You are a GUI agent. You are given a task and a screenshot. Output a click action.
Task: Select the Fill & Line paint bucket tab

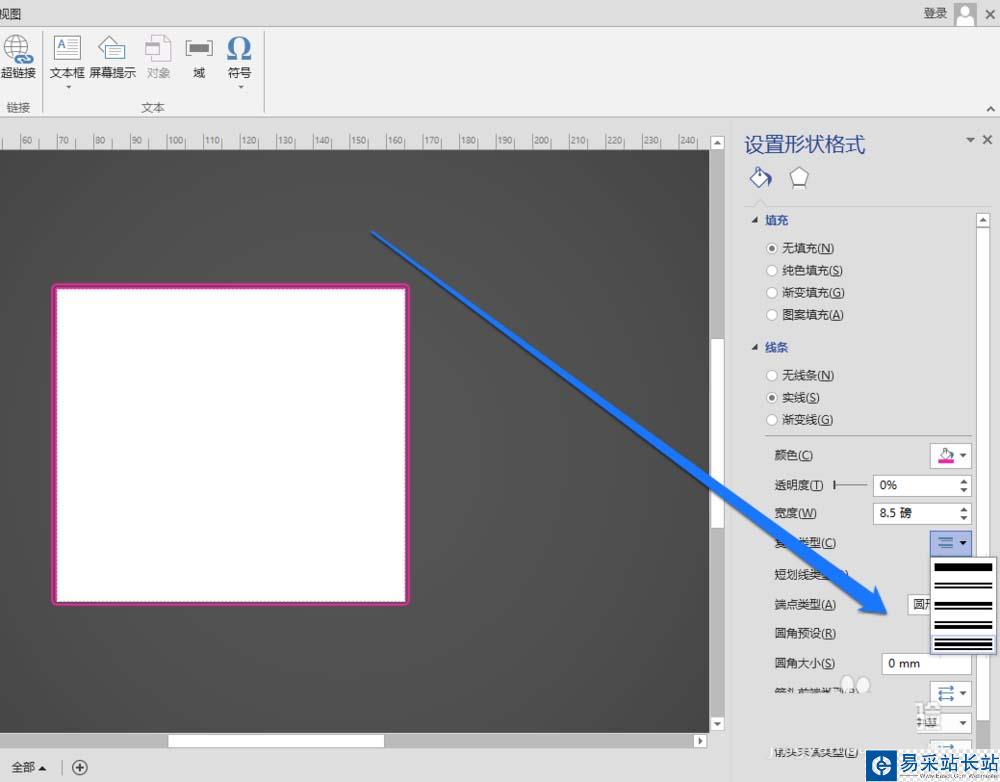point(760,178)
